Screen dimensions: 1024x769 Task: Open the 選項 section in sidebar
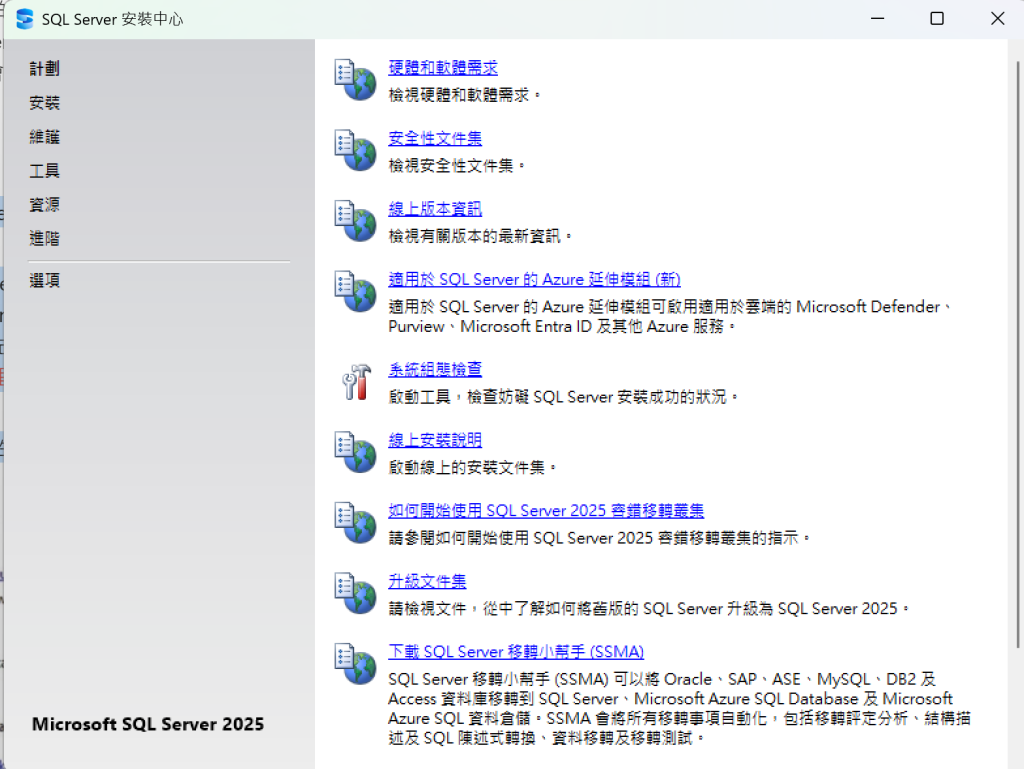point(44,281)
